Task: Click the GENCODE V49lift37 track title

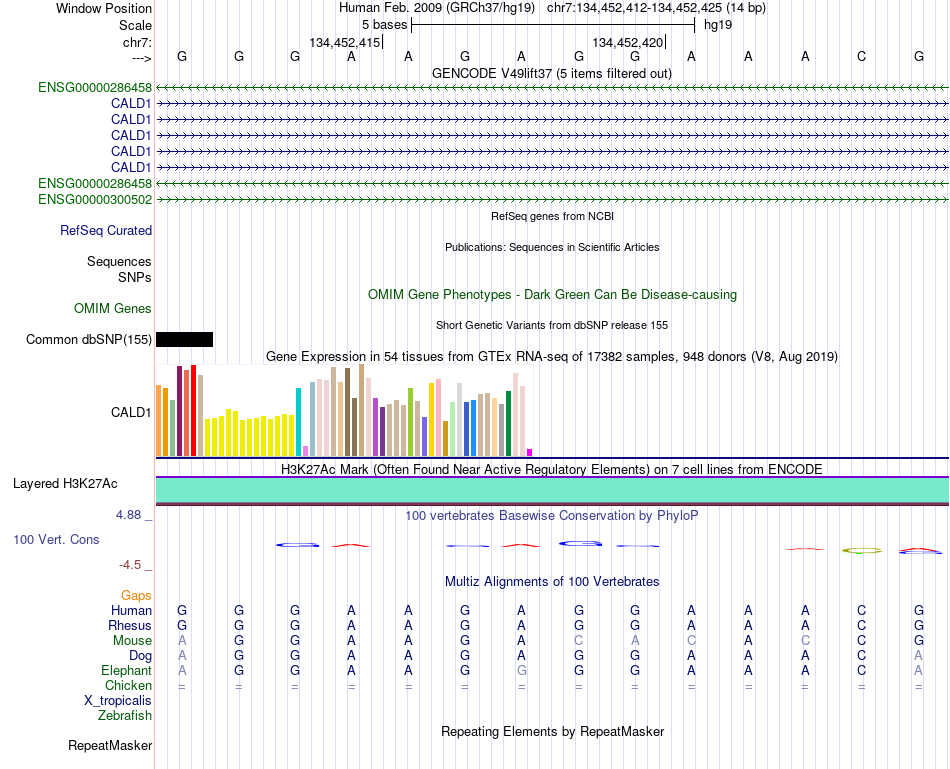Action: [552, 73]
